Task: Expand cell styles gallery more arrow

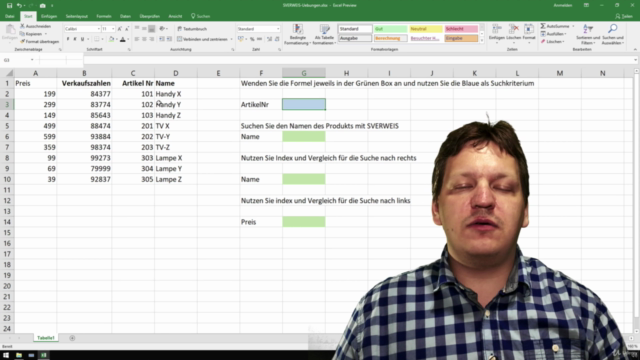Action: coord(482,40)
